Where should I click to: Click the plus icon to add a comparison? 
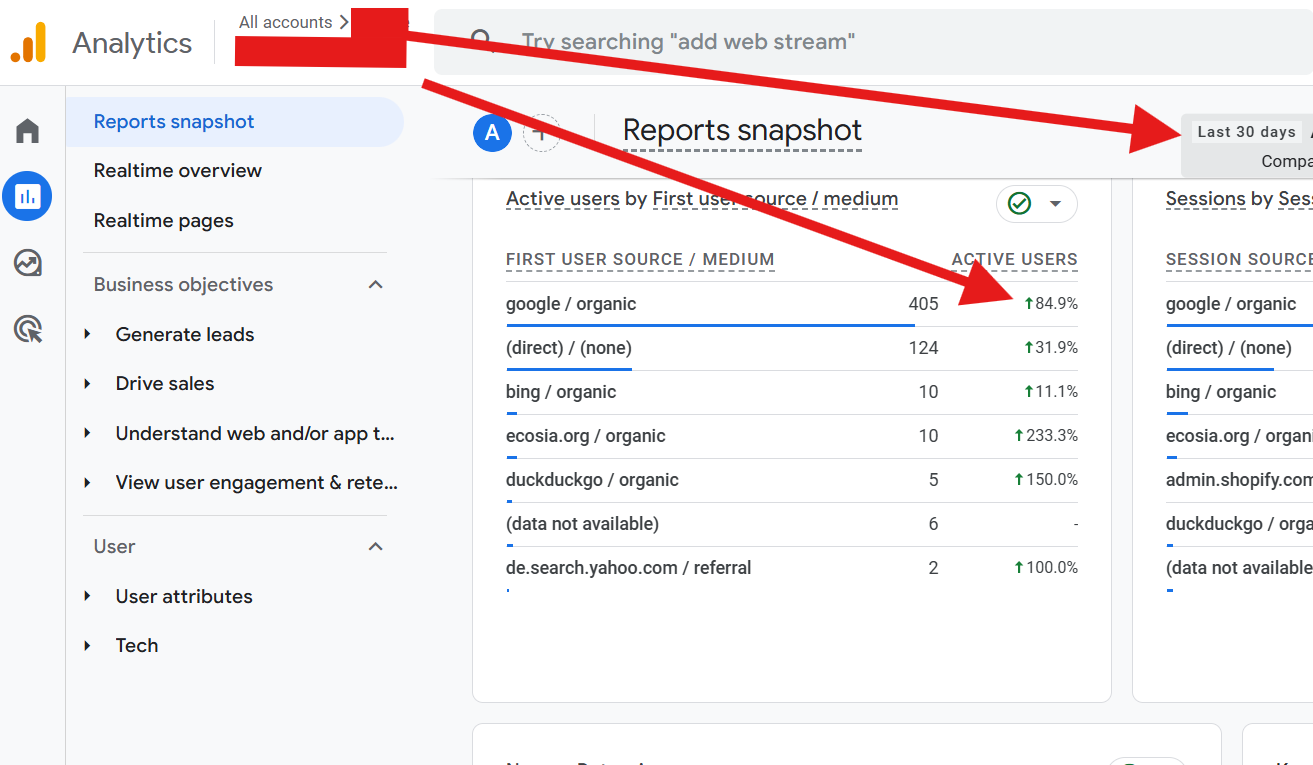coord(541,132)
